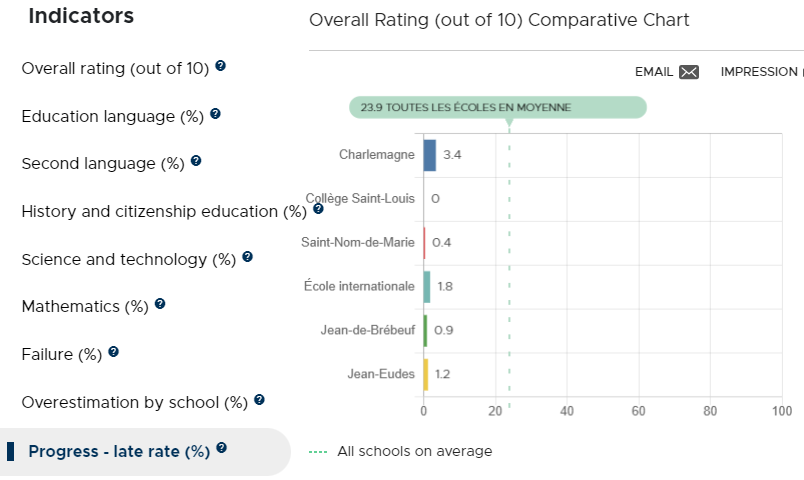Select Progress - late rate (%) indicator
The height and width of the screenshot is (480, 804).
(x=119, y=451)
